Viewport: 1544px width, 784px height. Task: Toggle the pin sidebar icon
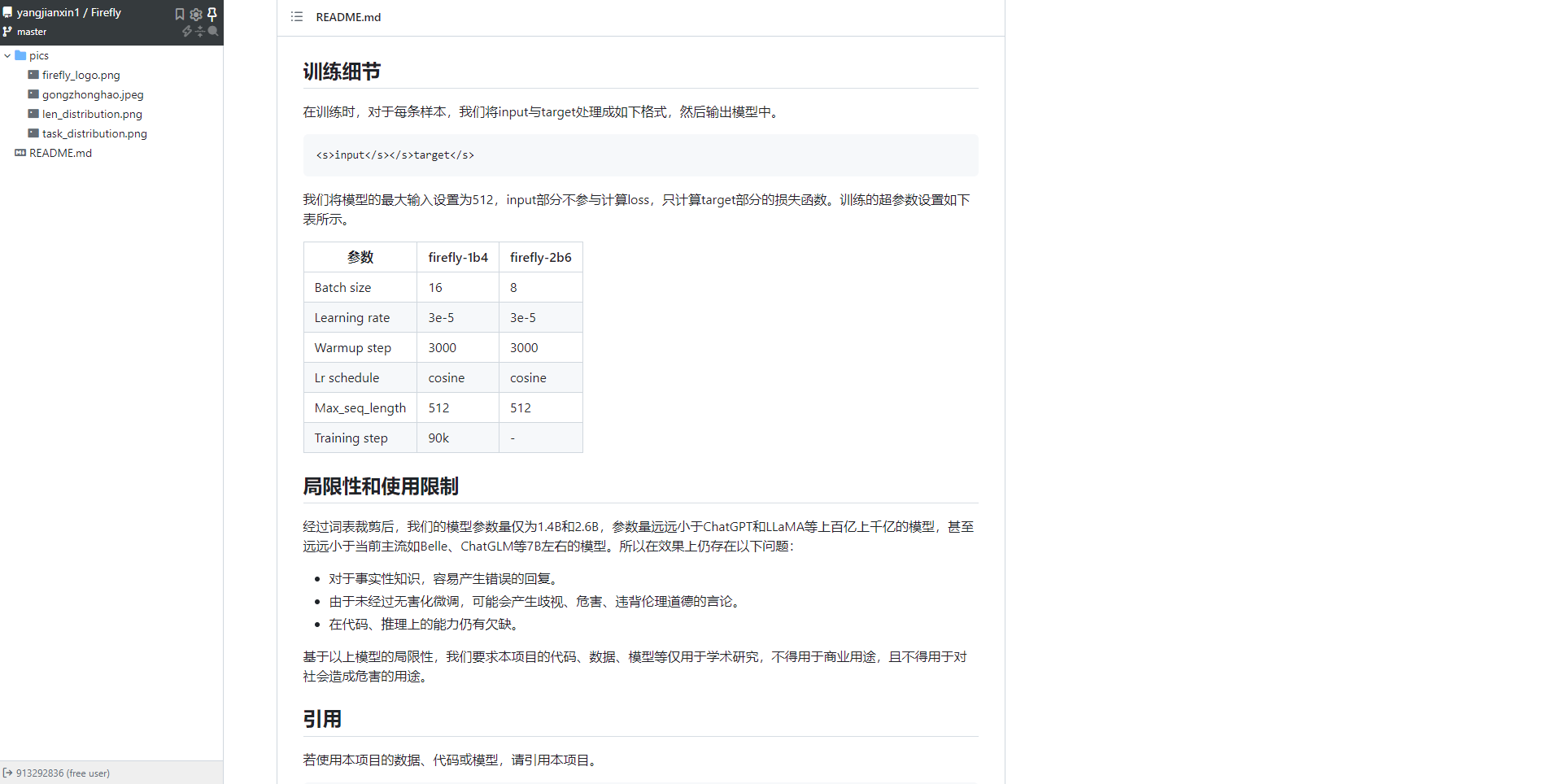click(212, 14)
